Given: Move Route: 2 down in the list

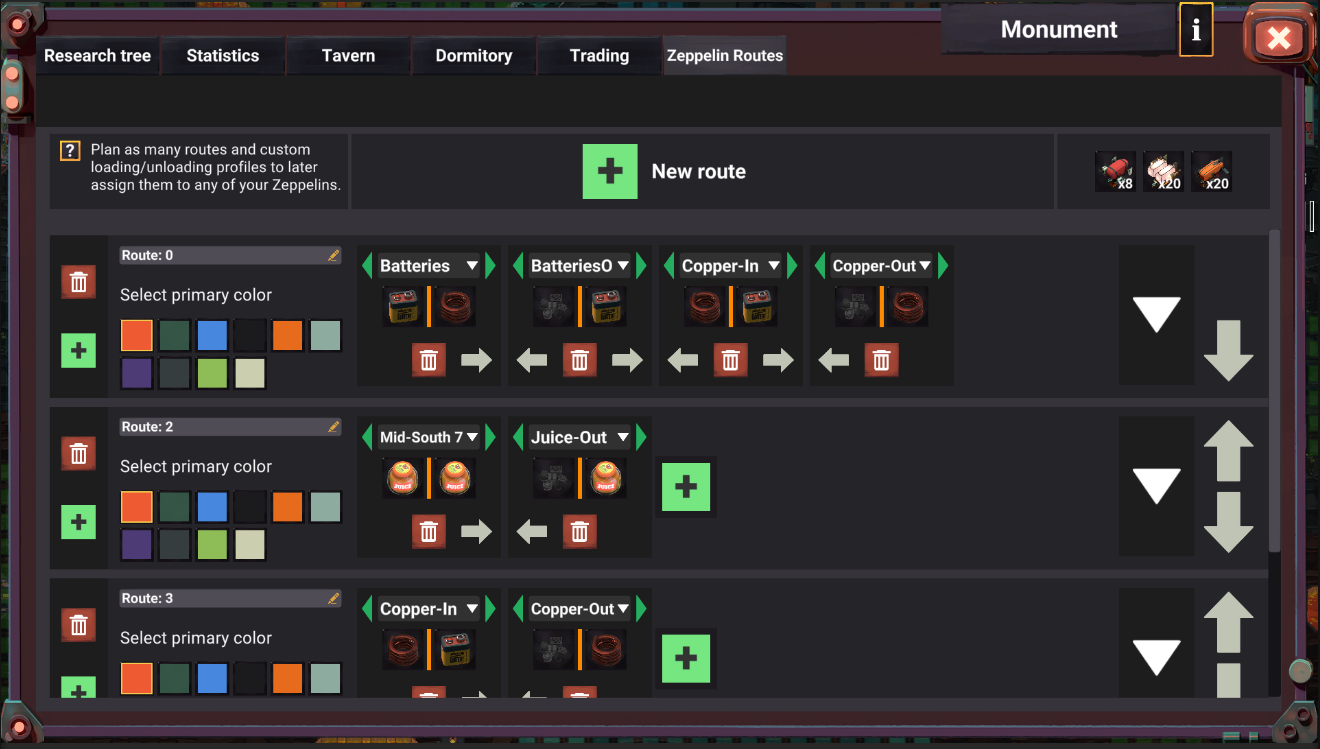Looking at the screenshot, I should [x=1229, y=522].
